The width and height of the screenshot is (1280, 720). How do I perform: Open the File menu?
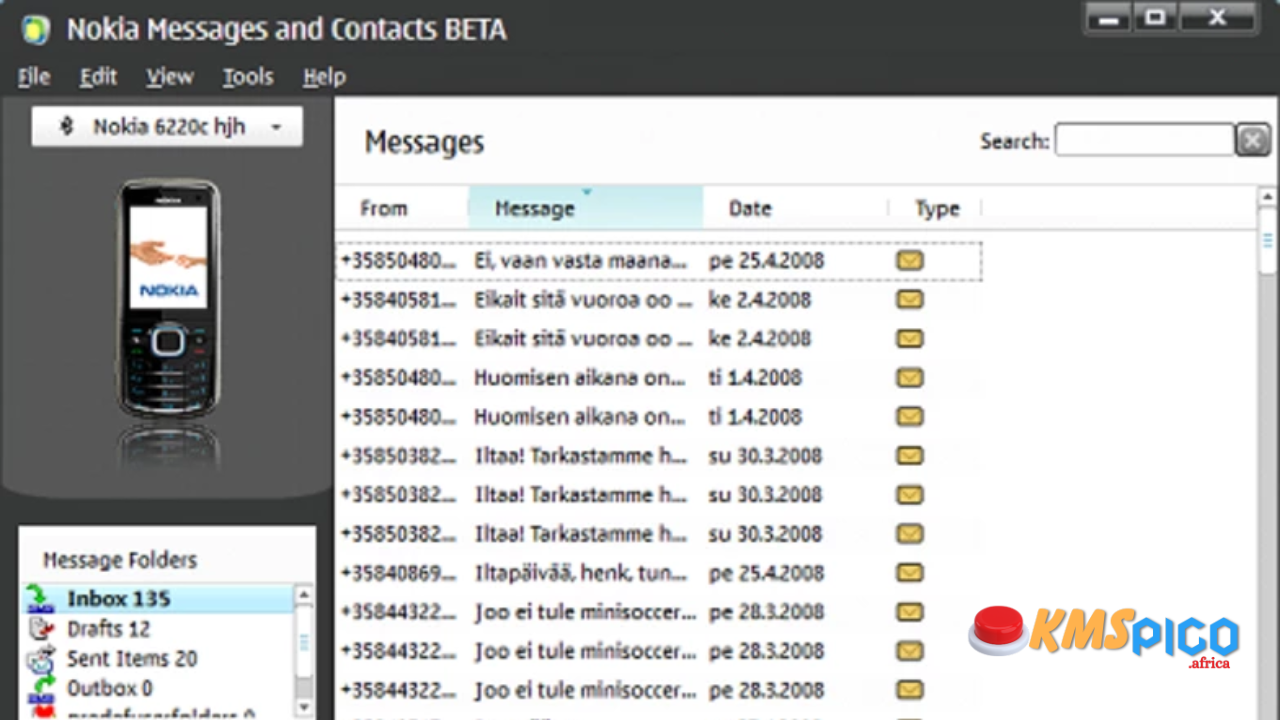[33, 77]
